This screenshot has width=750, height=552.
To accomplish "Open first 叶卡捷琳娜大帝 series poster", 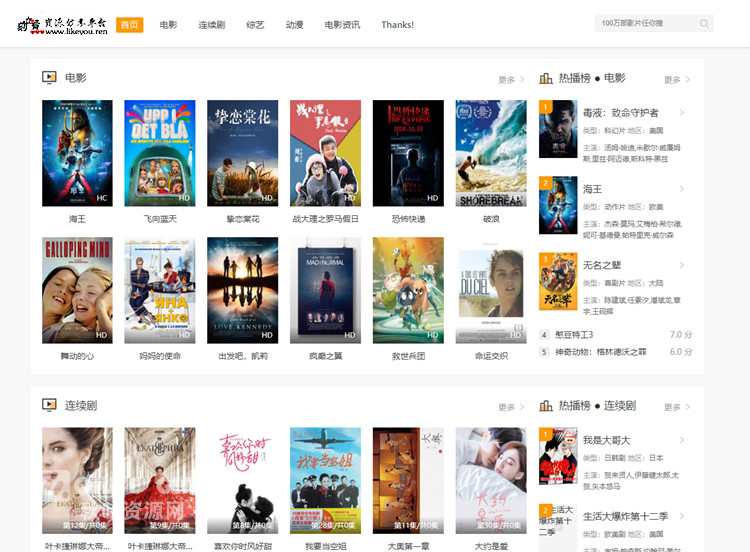I will click(x=77, y=481).
